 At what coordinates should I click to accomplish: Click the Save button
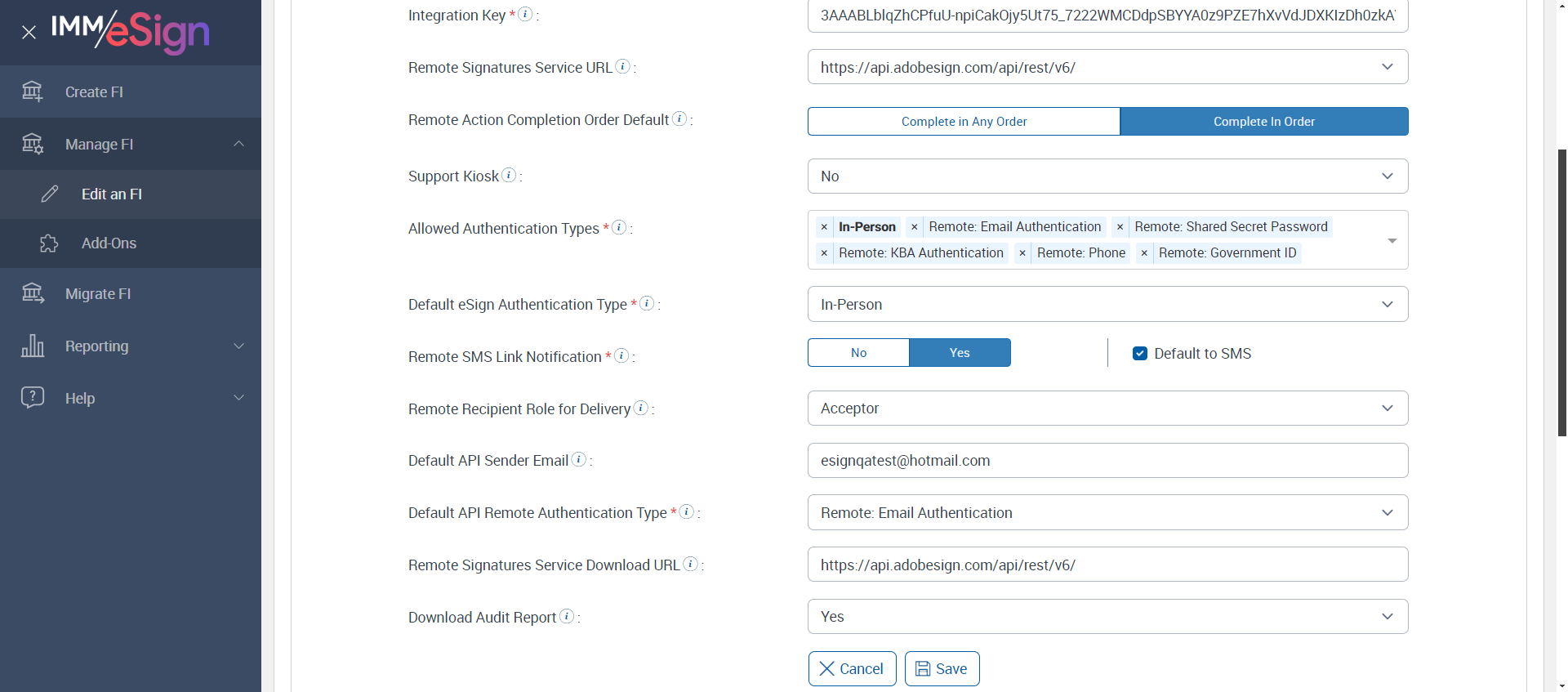[942, 669]
